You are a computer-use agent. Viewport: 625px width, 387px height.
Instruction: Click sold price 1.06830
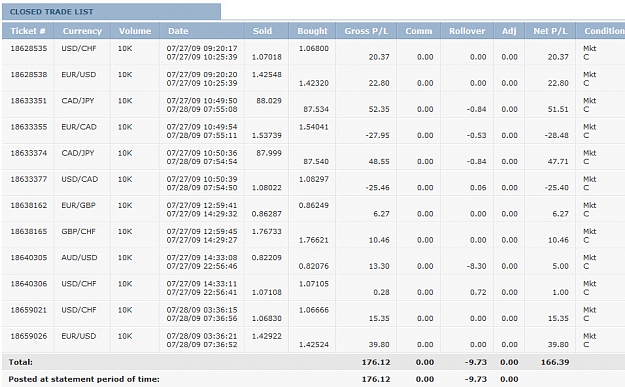[x=267, y=318]
